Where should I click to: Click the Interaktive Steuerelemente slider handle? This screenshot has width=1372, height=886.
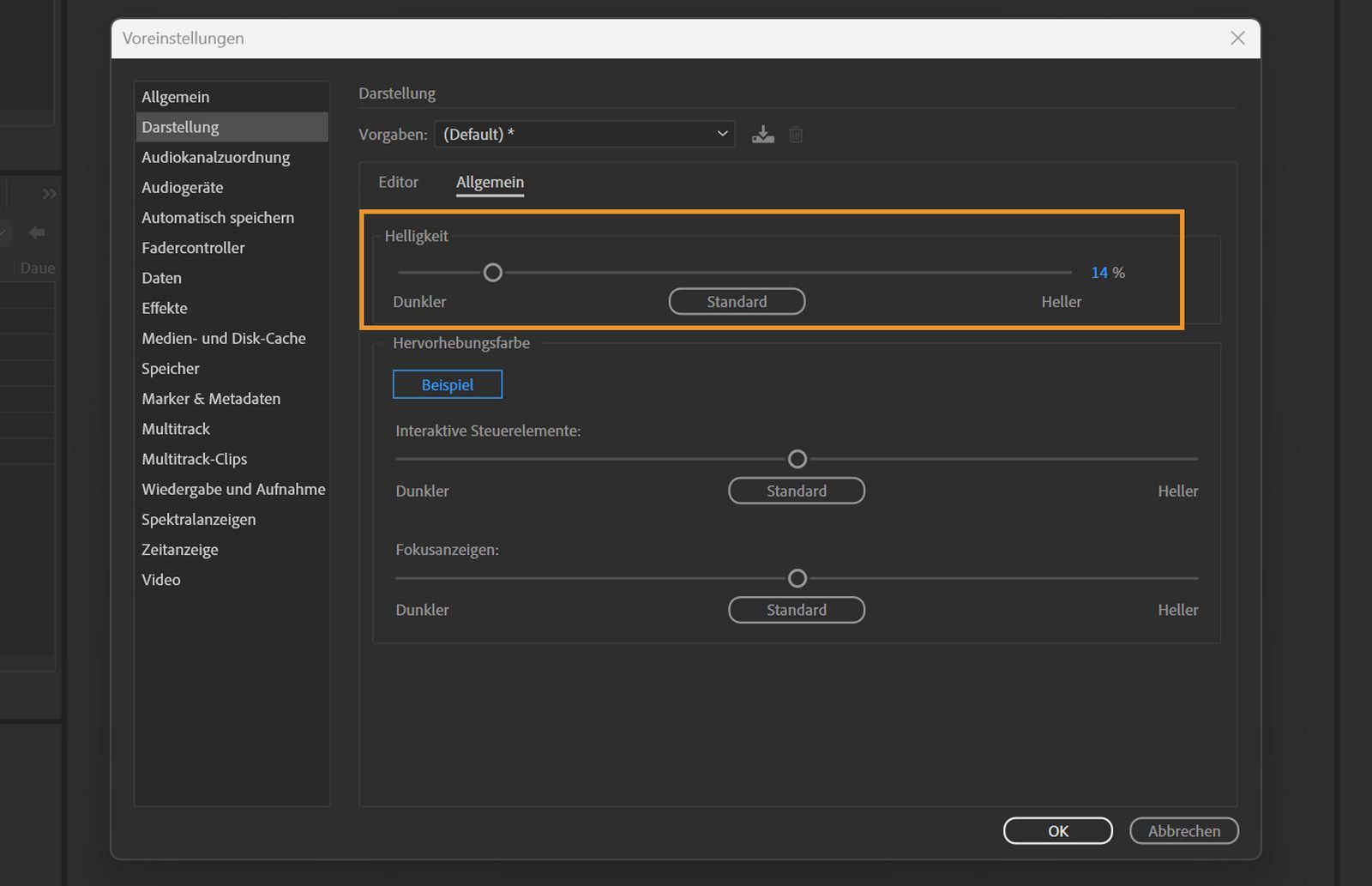[797, 459]
